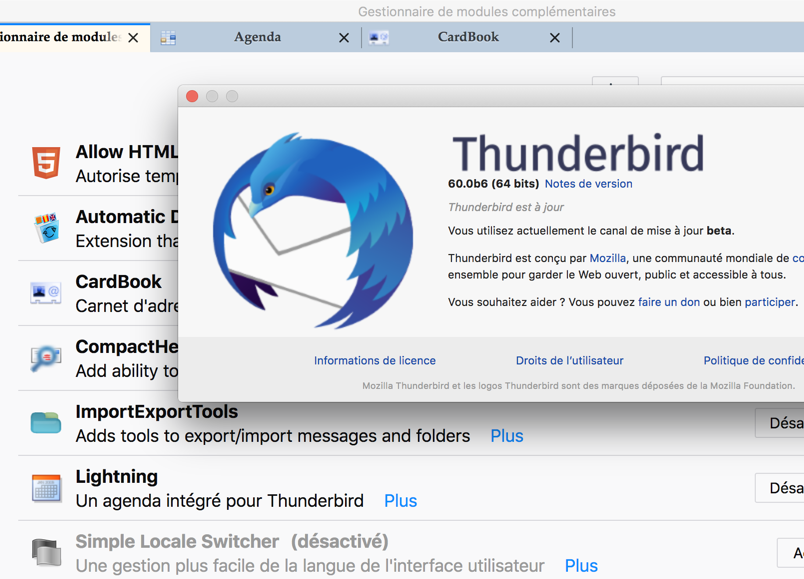Click the ImportExportTools folder icon
Viewport: 804px width, 579px height.
click(46, 423)
